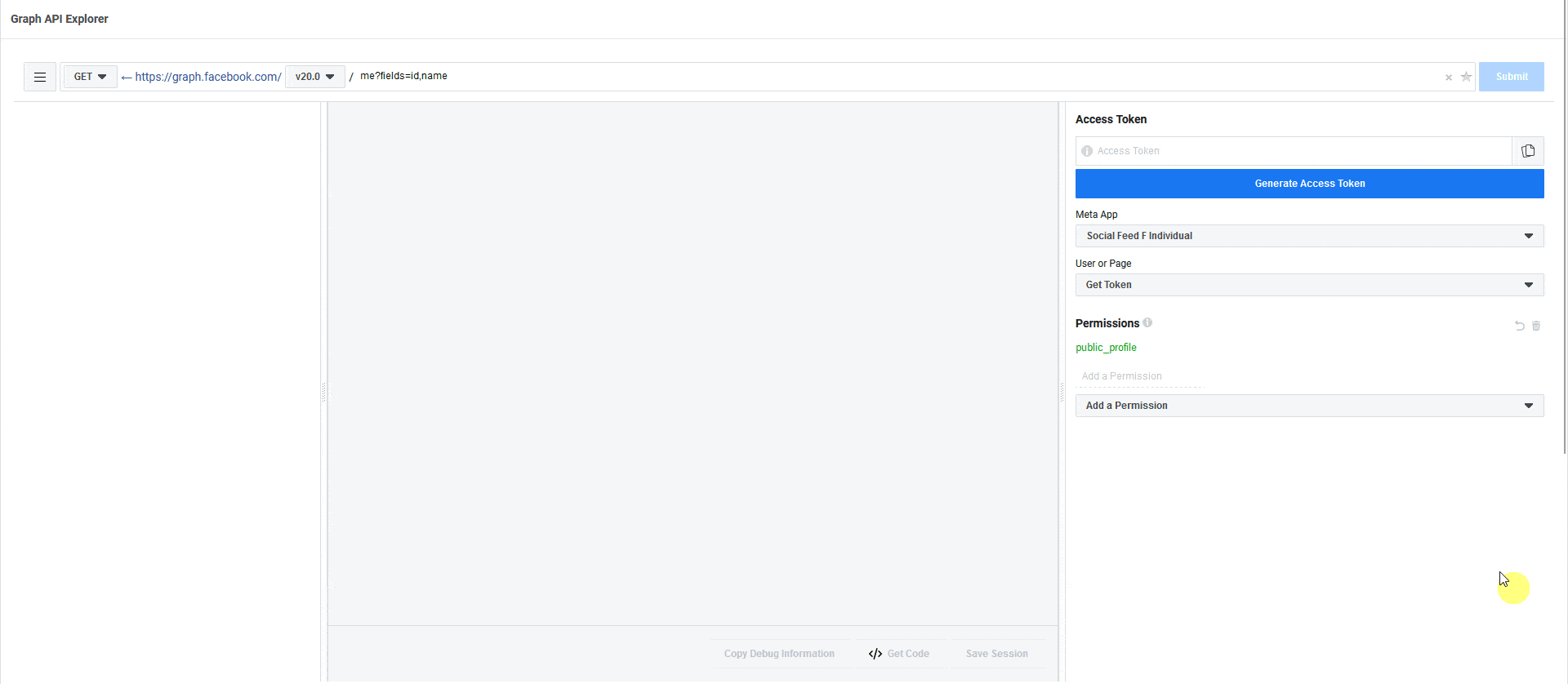
Task: Copy the access token to clipboard
Action: point(1528,151)
